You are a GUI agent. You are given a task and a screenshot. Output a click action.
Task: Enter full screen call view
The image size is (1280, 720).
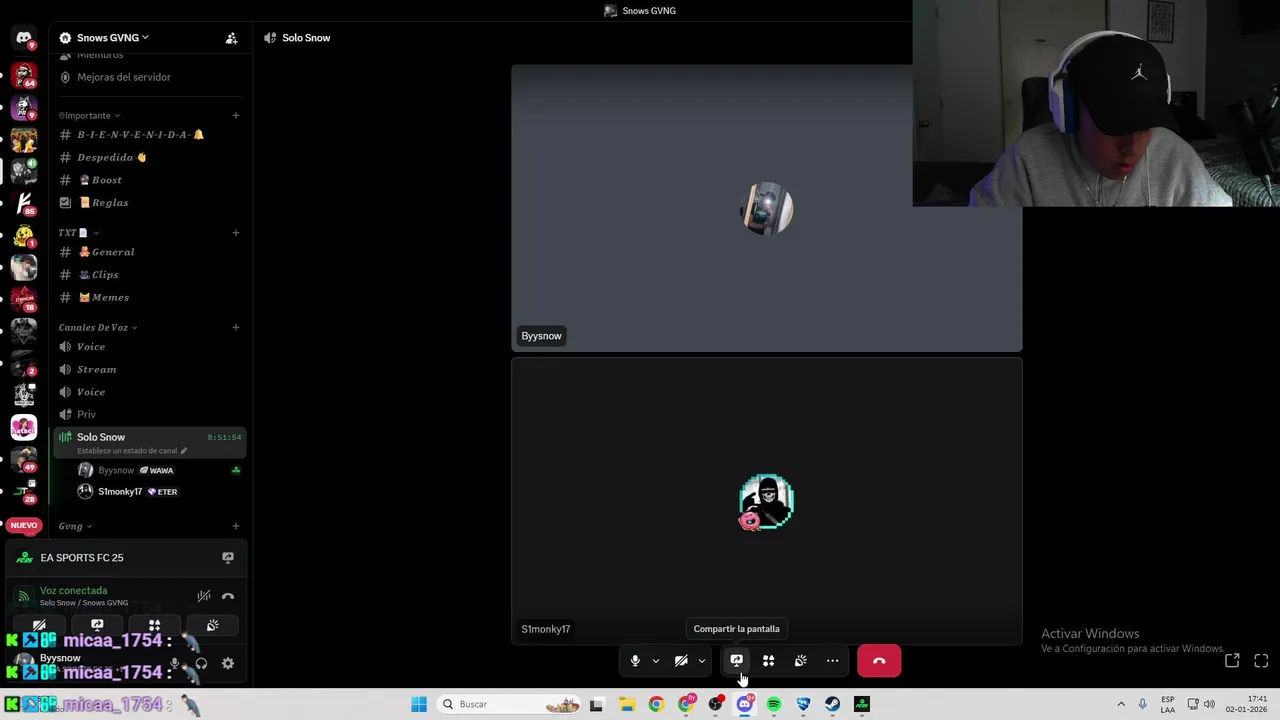tap(1261, 660)
